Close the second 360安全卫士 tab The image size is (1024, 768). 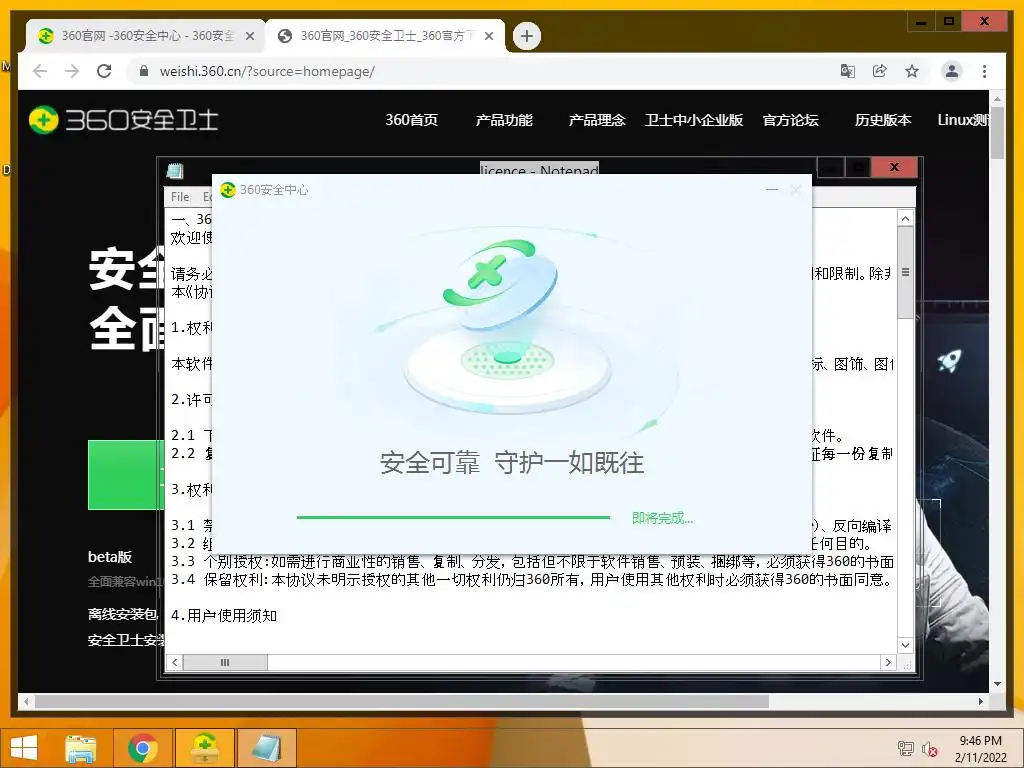[x=488, y=36]
